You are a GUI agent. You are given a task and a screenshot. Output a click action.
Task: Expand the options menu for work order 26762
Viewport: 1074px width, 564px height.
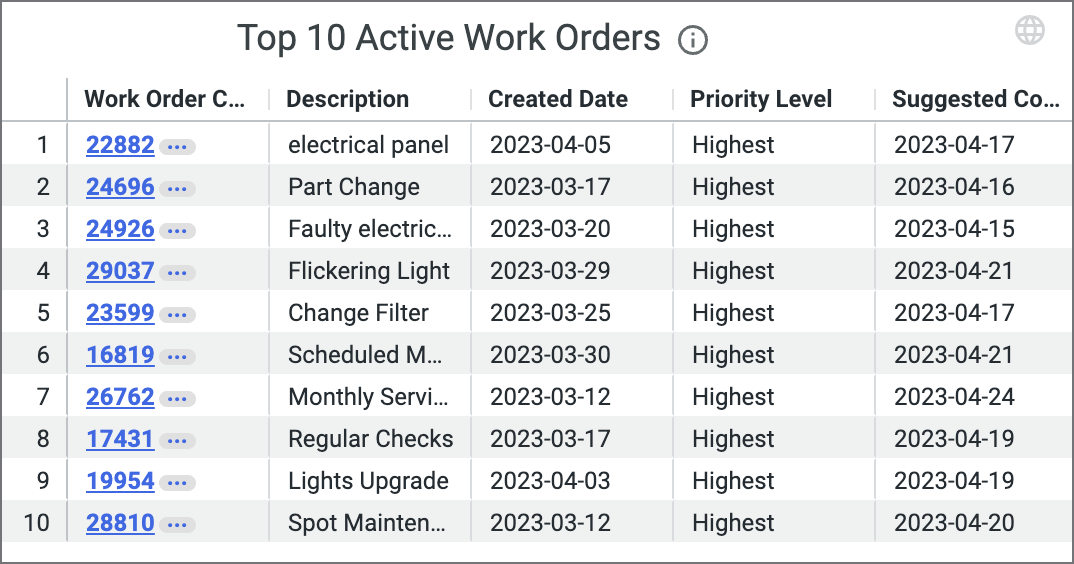tap(177, 398)
